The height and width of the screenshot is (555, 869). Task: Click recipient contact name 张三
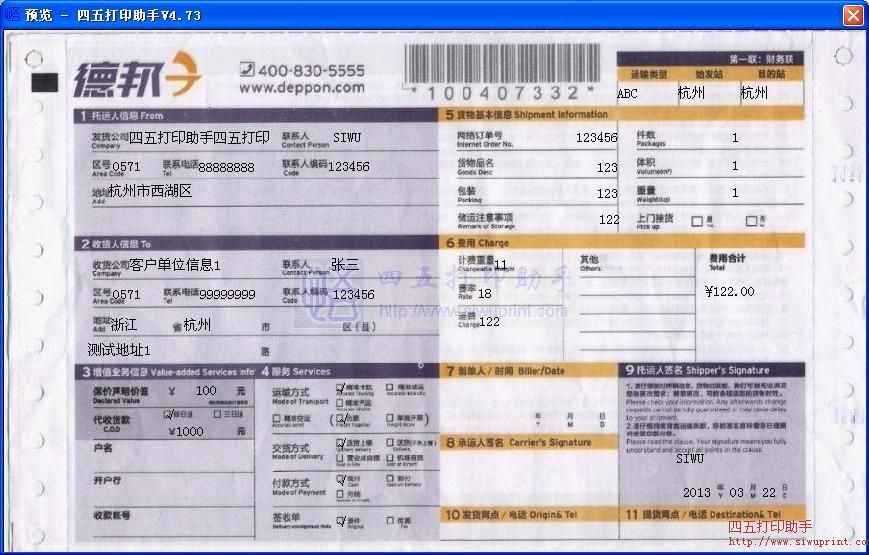point(345,264)
